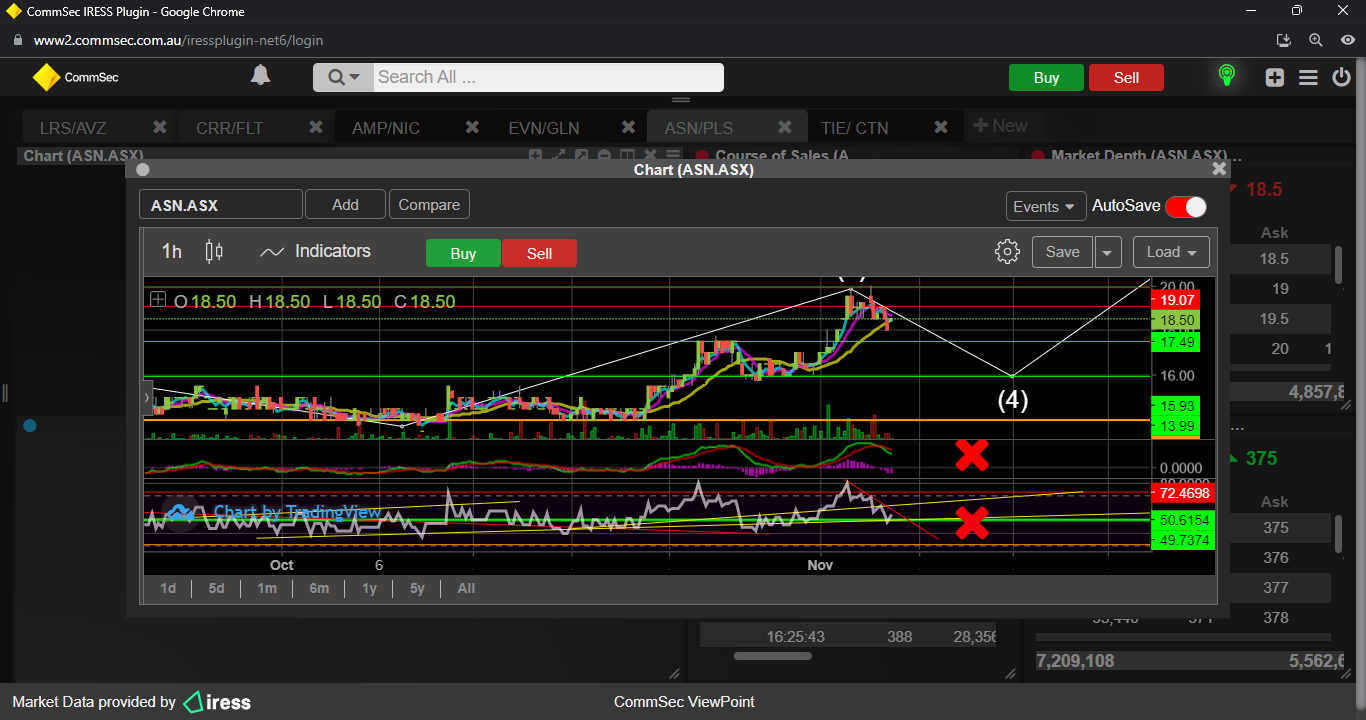Open the Events dropdown
The image size is (1366, 720).
pyautogui.click(x=1045, y=206)
